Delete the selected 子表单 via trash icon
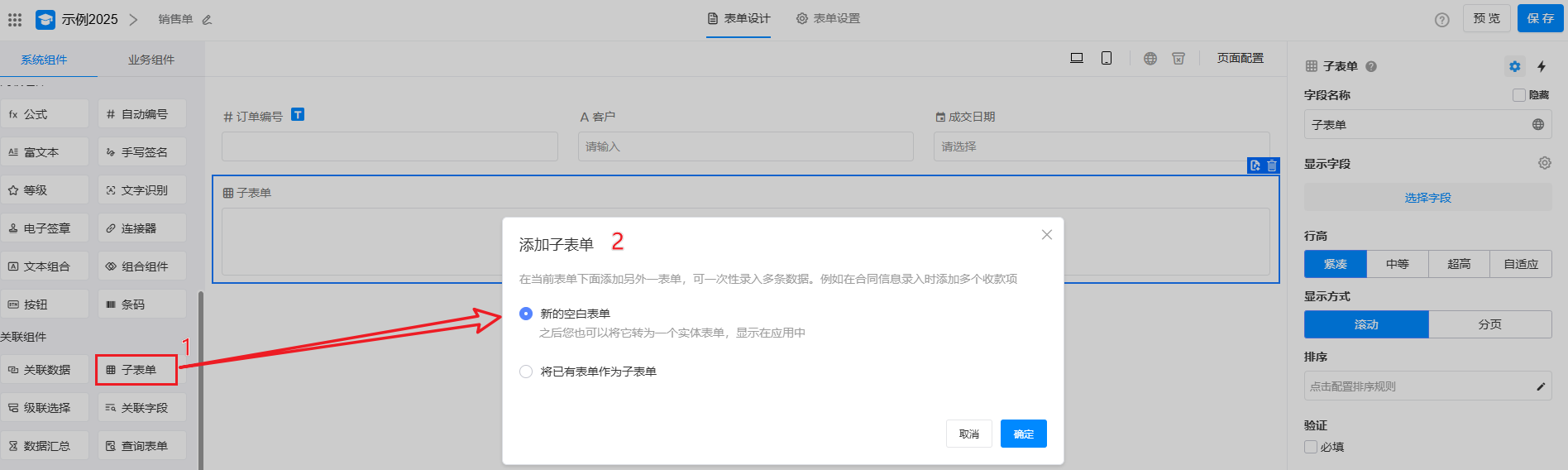The image size is (1568, 470). (1272, 165)
